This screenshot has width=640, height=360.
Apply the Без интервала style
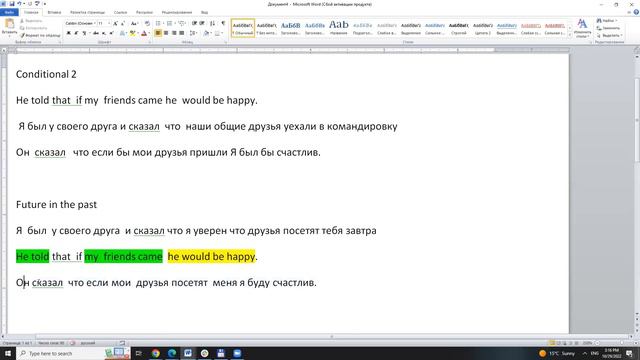tap(267, 28)
